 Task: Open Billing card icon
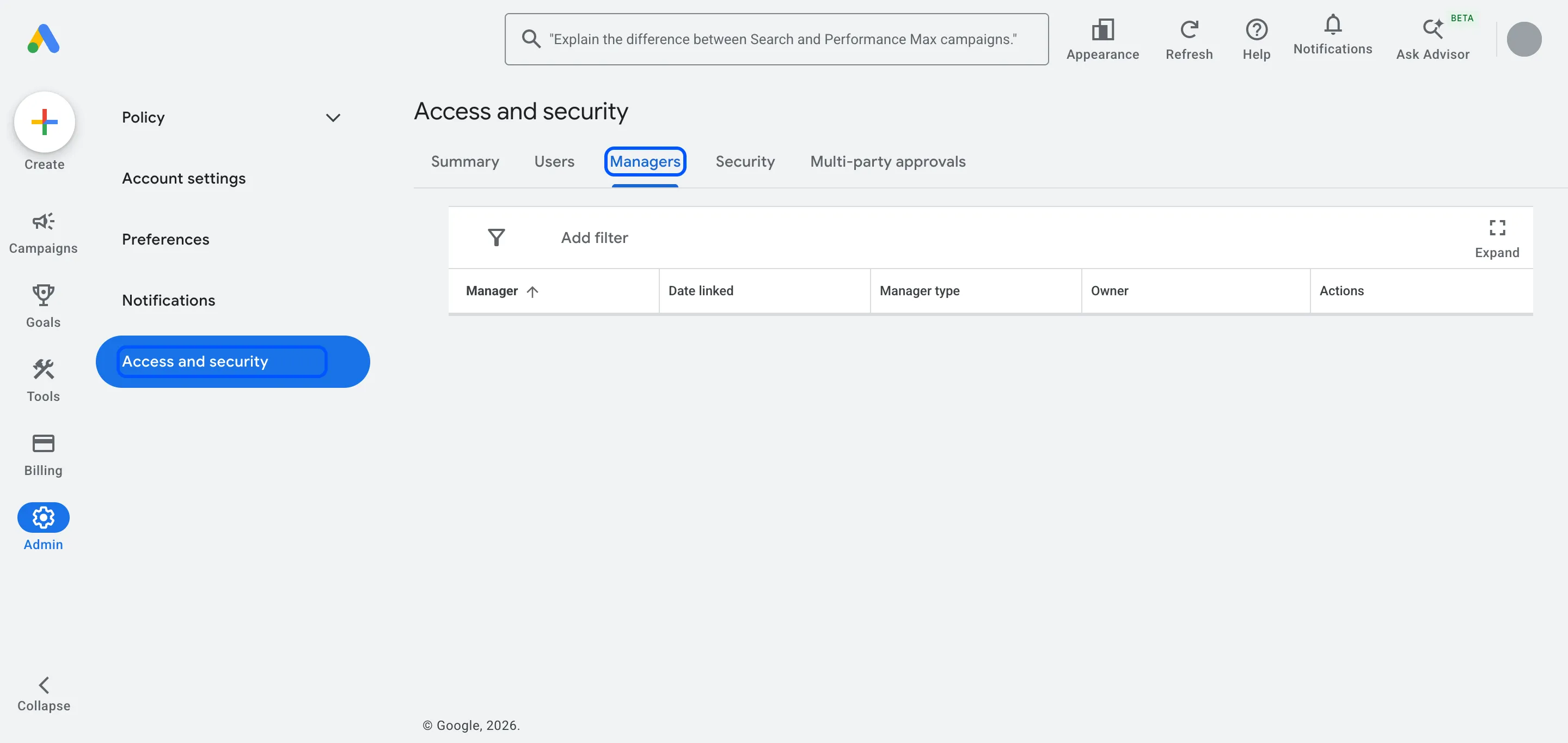[x=43, y=443]
